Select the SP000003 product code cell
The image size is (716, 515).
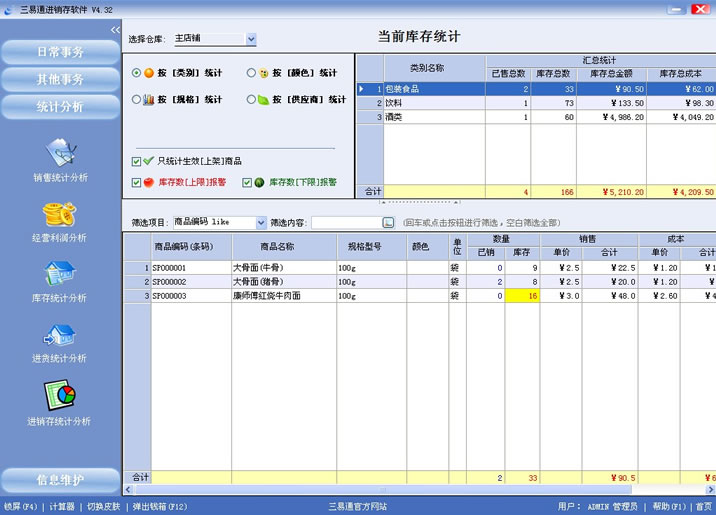pyautogui.click(x=191, y=296)
